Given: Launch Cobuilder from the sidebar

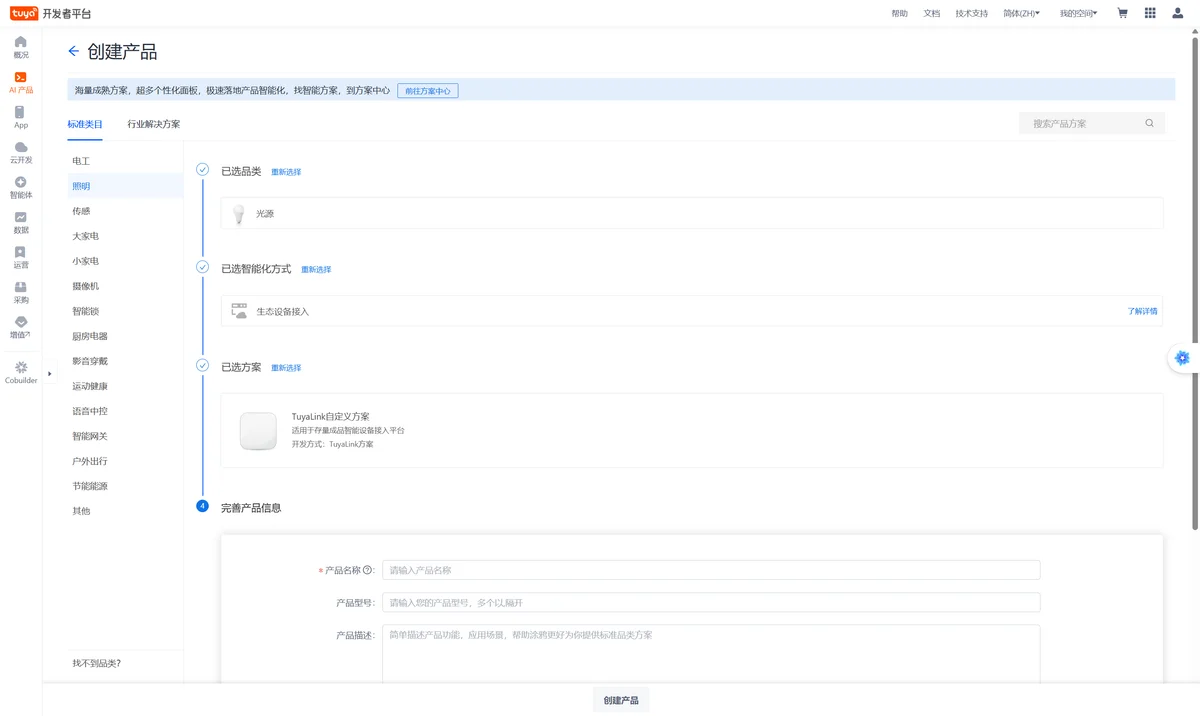Looking at the screenshot, I should 21,373.
